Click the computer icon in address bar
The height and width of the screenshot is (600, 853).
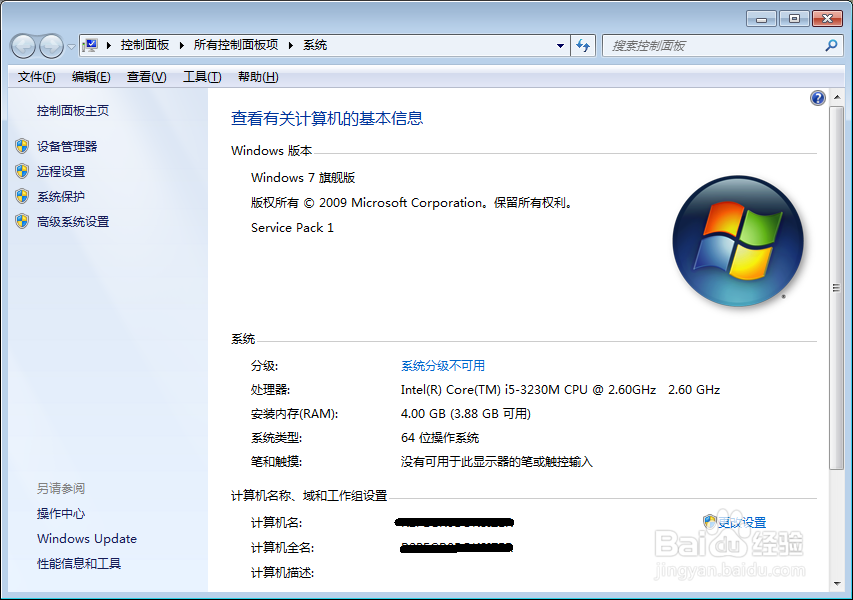click(90, 45)
